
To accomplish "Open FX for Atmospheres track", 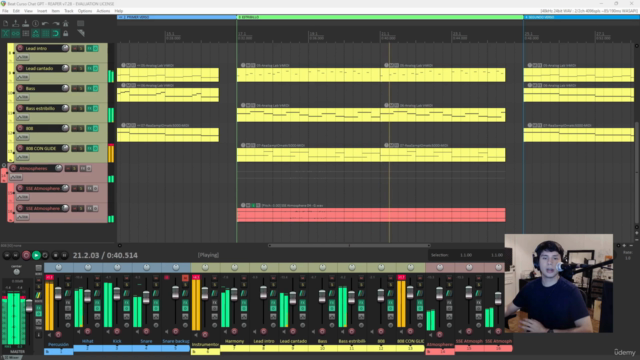I will 83,168.
